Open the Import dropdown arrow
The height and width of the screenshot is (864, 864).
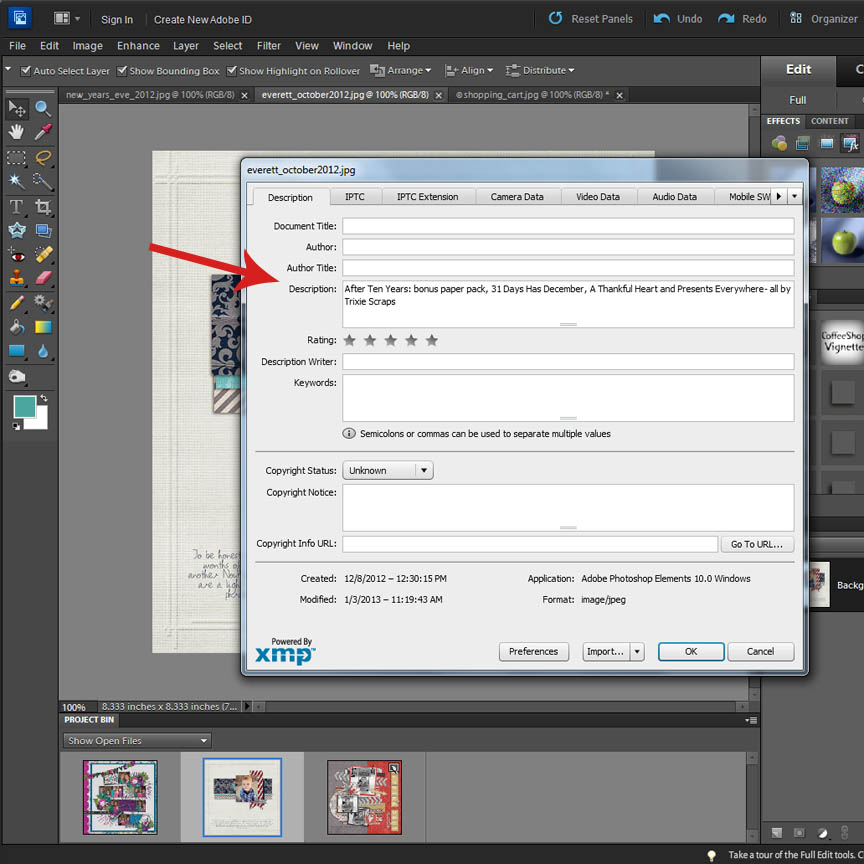point(637,651)
